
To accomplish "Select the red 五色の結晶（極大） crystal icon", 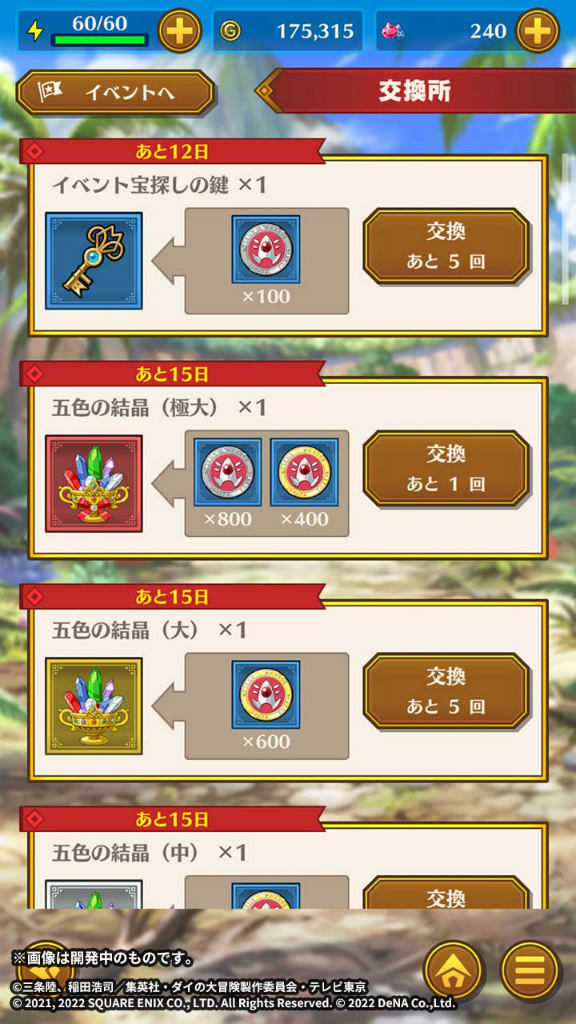I will tap(94, 483).
